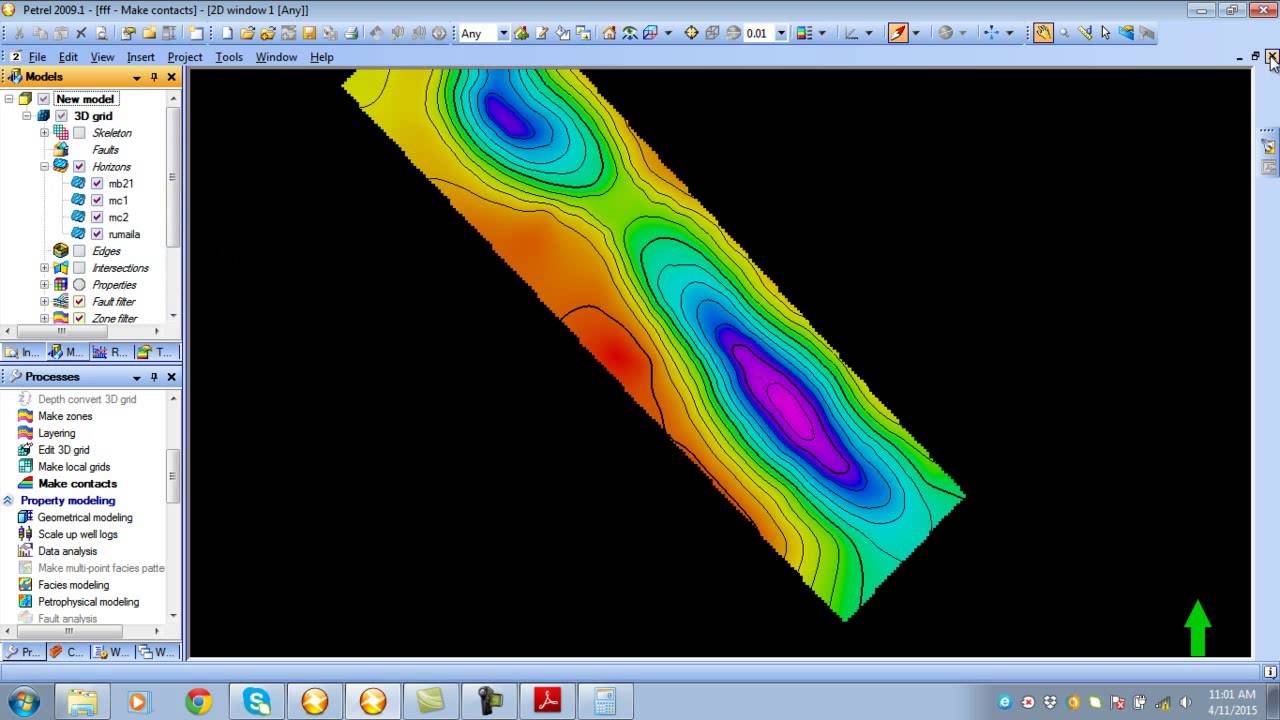Click the compass north arrow toolbar icon
This screenshot has width=1280, height=720.
[x=897, y=33]
